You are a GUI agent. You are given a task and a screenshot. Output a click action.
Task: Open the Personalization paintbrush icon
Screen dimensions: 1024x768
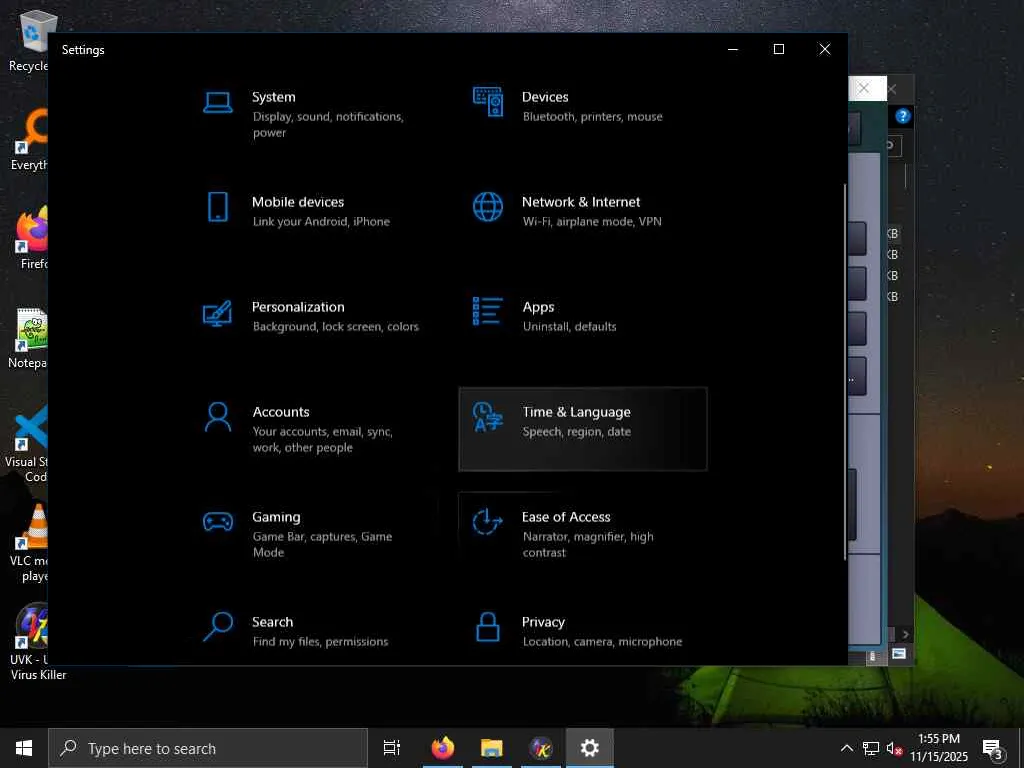pyautogui.click(x=218, y=312)
